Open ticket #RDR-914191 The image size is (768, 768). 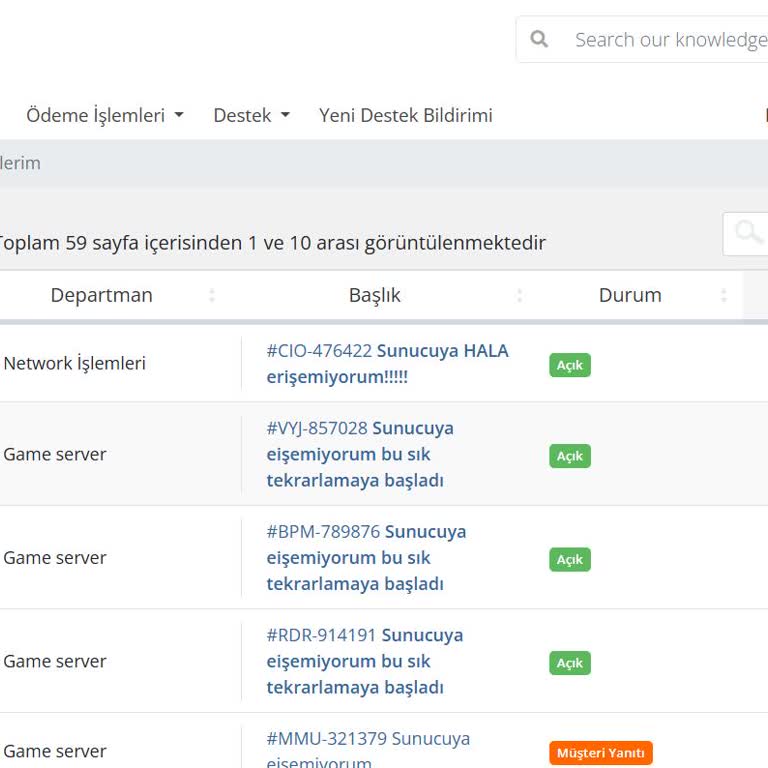point(364,661)
